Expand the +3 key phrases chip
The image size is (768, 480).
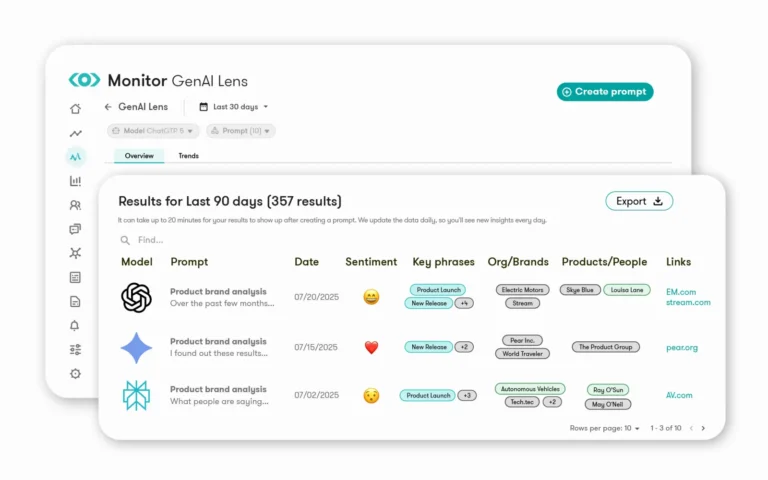point(467,395)
